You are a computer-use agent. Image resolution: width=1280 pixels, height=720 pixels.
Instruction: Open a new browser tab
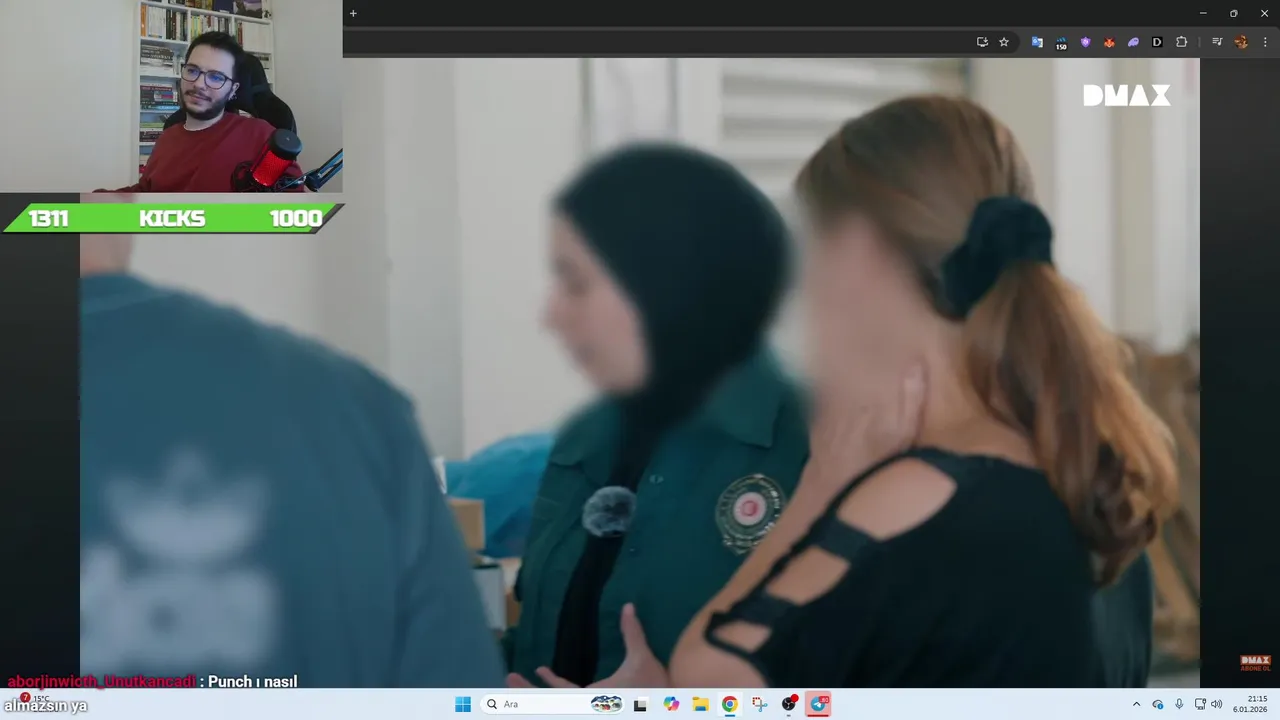tap(353, 13)
